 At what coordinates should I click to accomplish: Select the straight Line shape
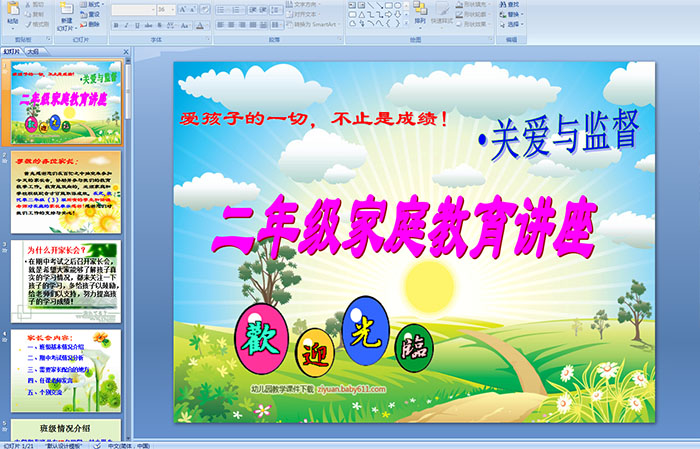click(x=370, y=5)
